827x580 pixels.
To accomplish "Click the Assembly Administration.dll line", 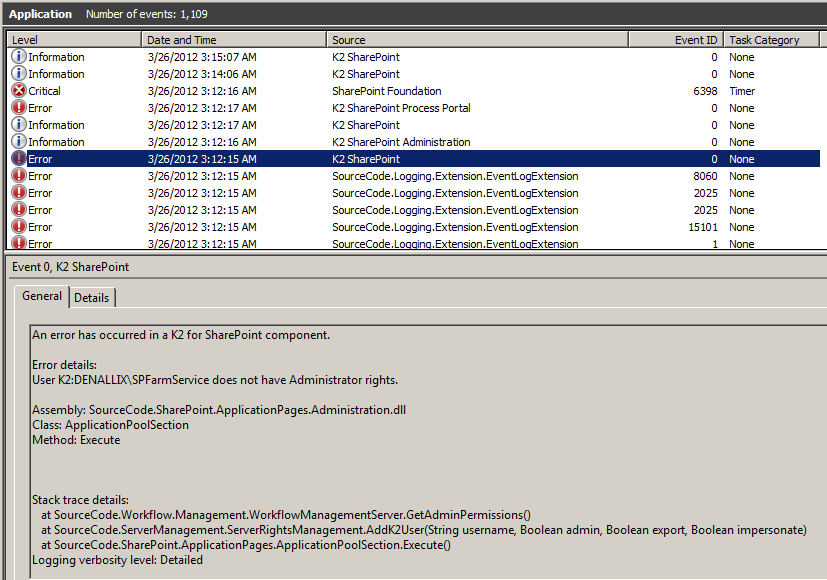I will point(219,410).
